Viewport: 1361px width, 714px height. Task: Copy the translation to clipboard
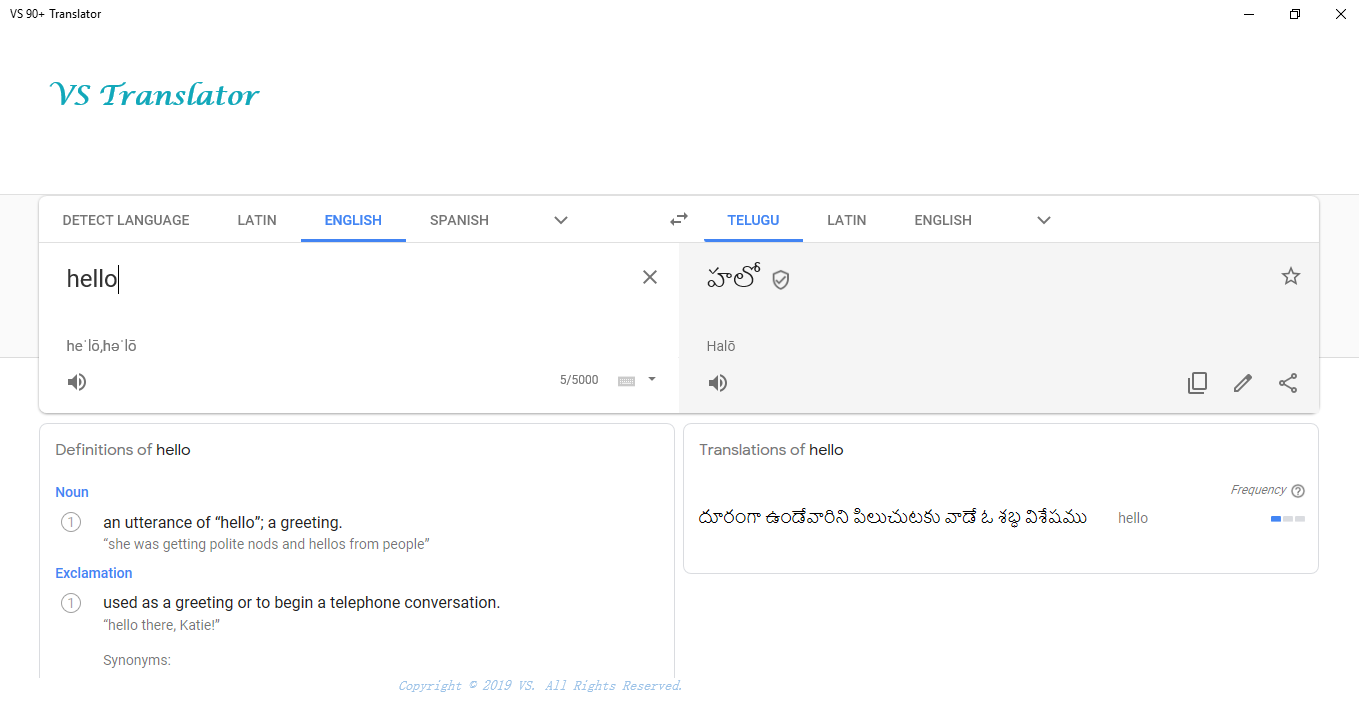pos(1197,383)
